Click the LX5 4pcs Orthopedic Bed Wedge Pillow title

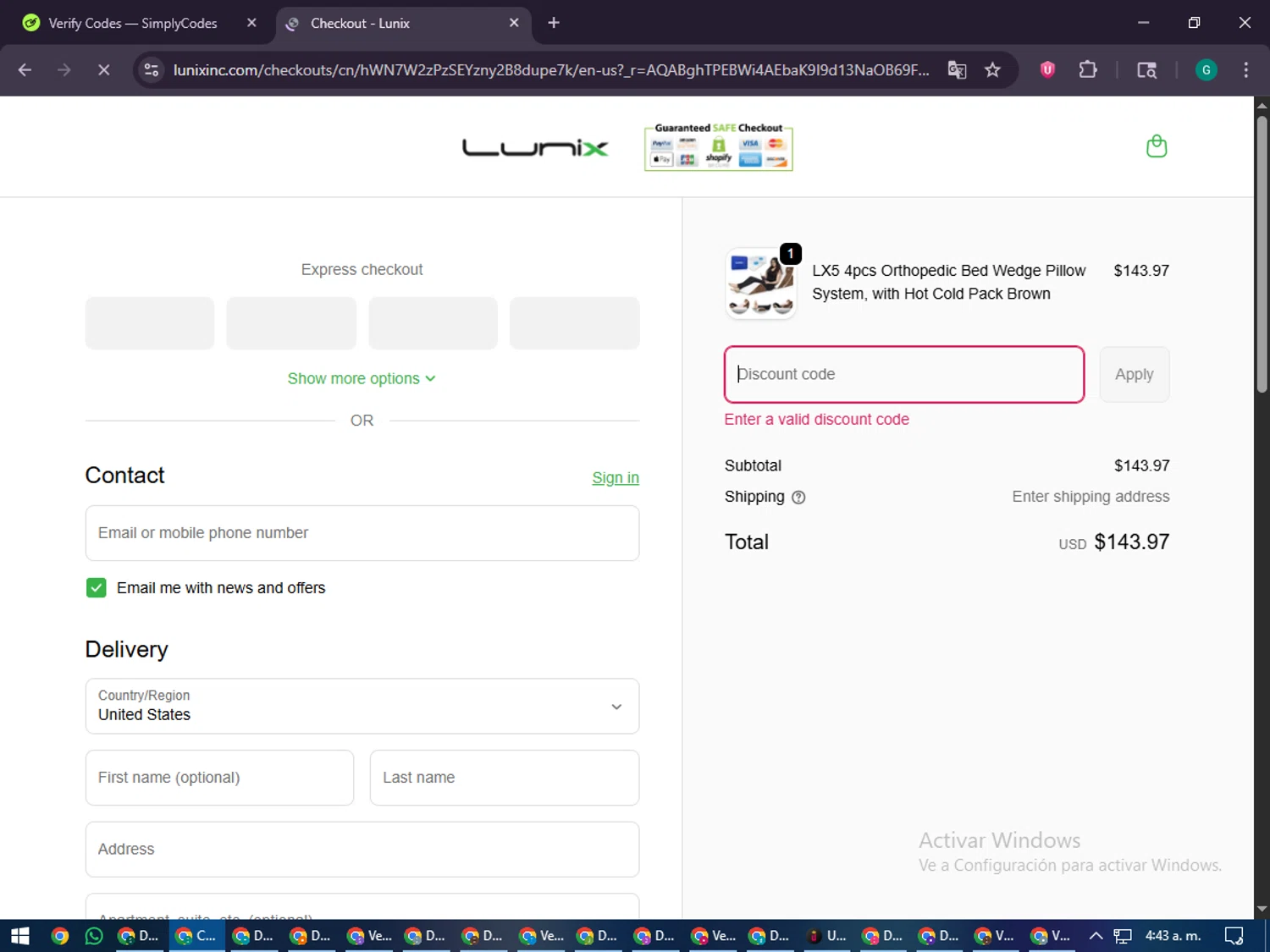coord(948,283)
